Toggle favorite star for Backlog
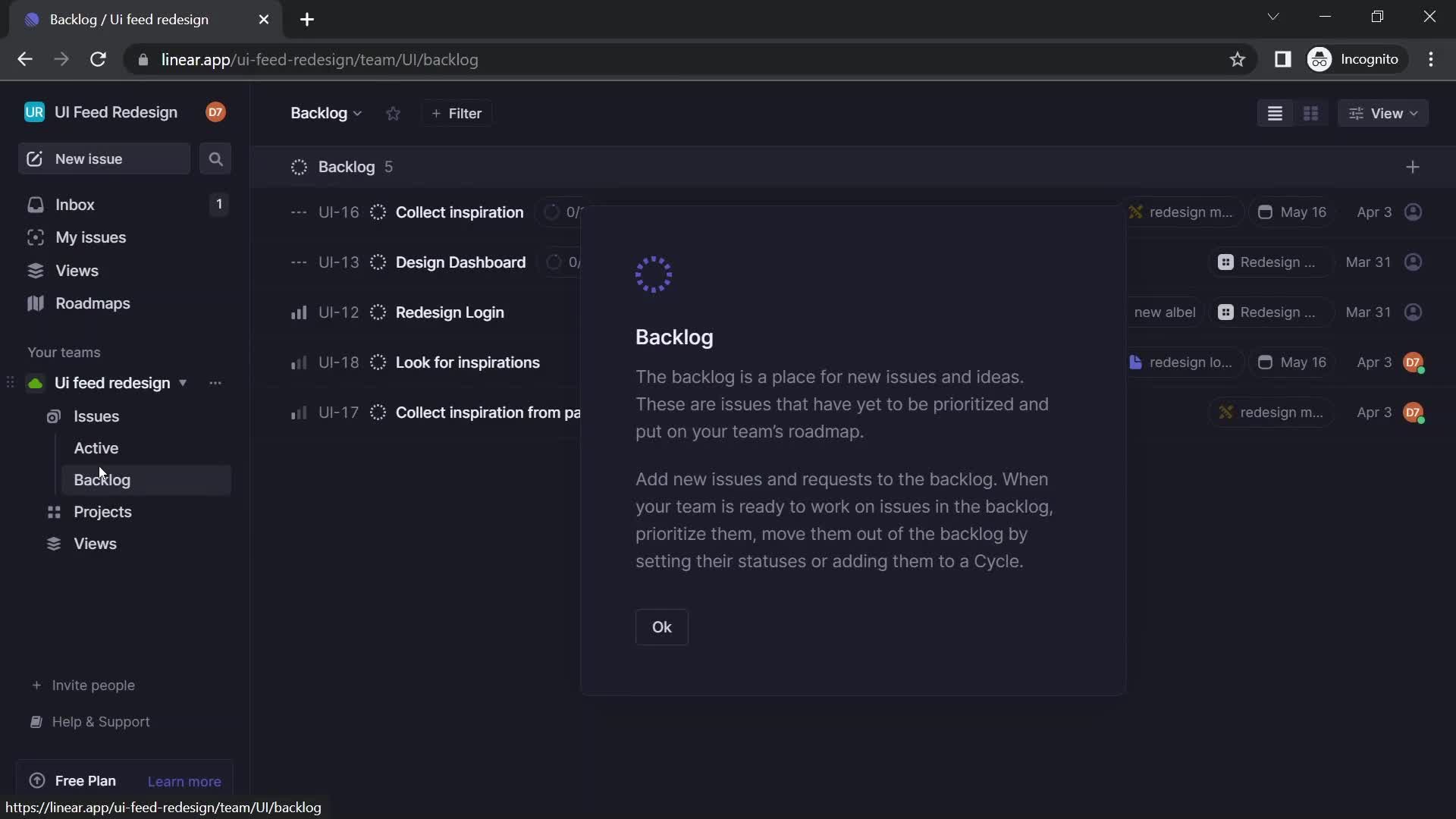Screen dimensions: 1456x819 tap(391, 113)
